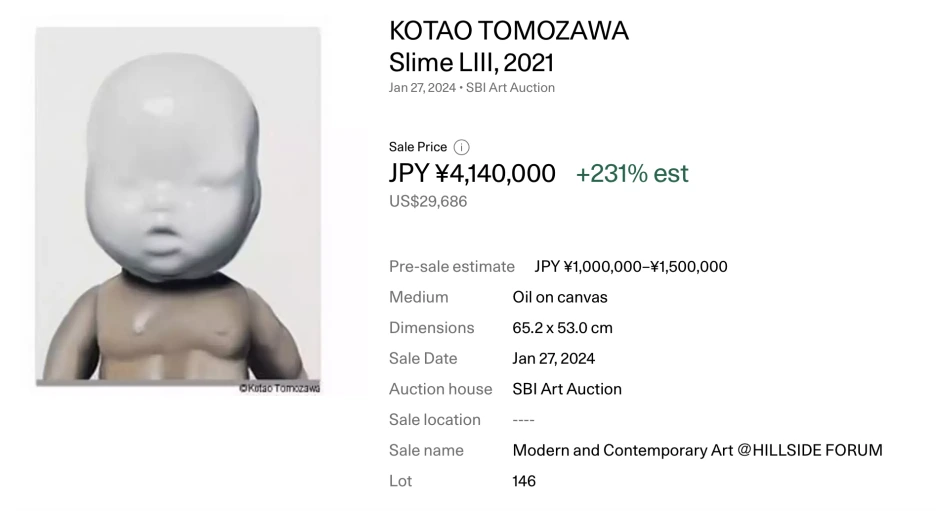Click the Sale Date value Jan 27, 2024
This screenshot has width=936, height=511.
coord(553,359)
